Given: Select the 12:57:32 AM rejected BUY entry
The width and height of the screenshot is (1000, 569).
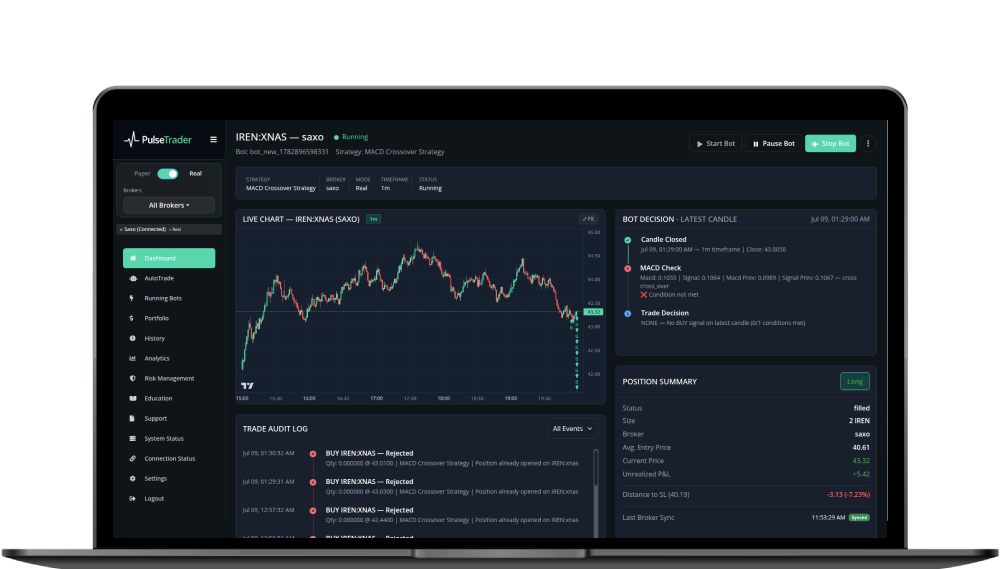Looking at the screenshot, I should click(x=411, y=515).
